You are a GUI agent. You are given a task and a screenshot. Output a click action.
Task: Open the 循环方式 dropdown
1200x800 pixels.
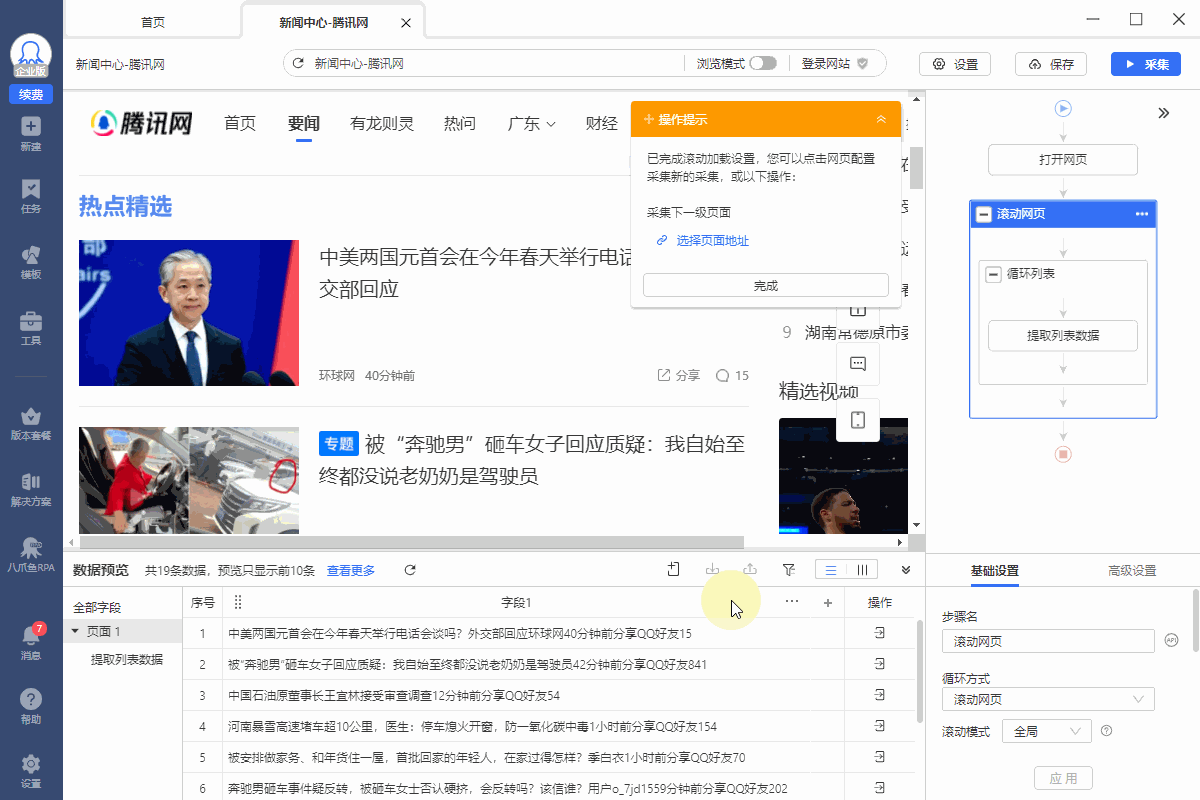click(1048, 700)
